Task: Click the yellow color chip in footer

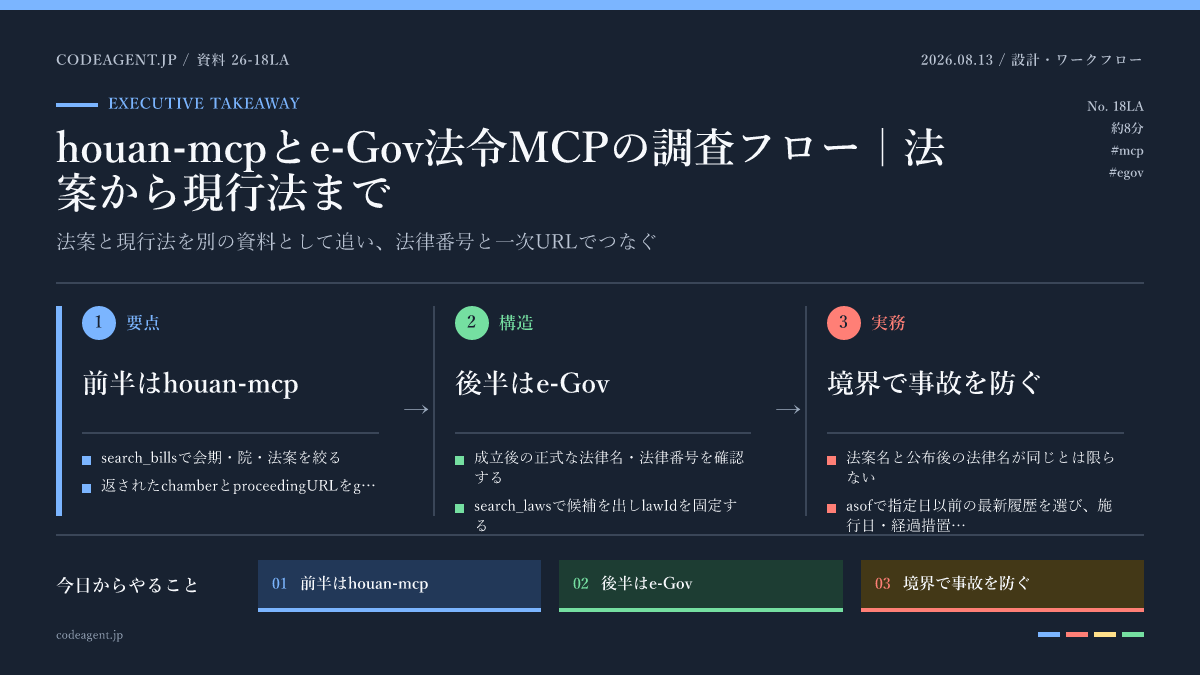Action: point(1105,634)
